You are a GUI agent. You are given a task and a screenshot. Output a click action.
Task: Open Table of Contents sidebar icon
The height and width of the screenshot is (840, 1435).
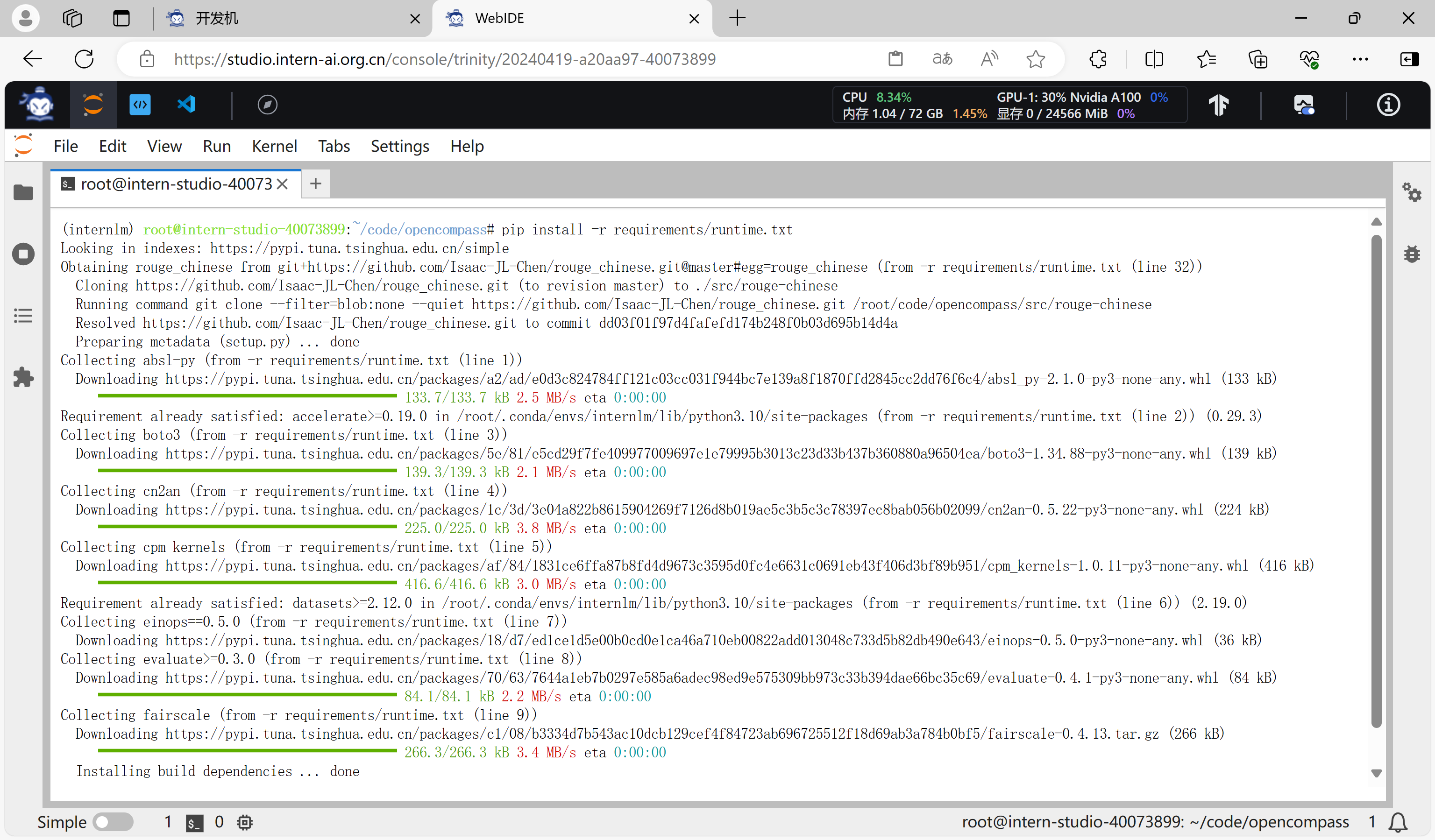click(x=23, y=316)
